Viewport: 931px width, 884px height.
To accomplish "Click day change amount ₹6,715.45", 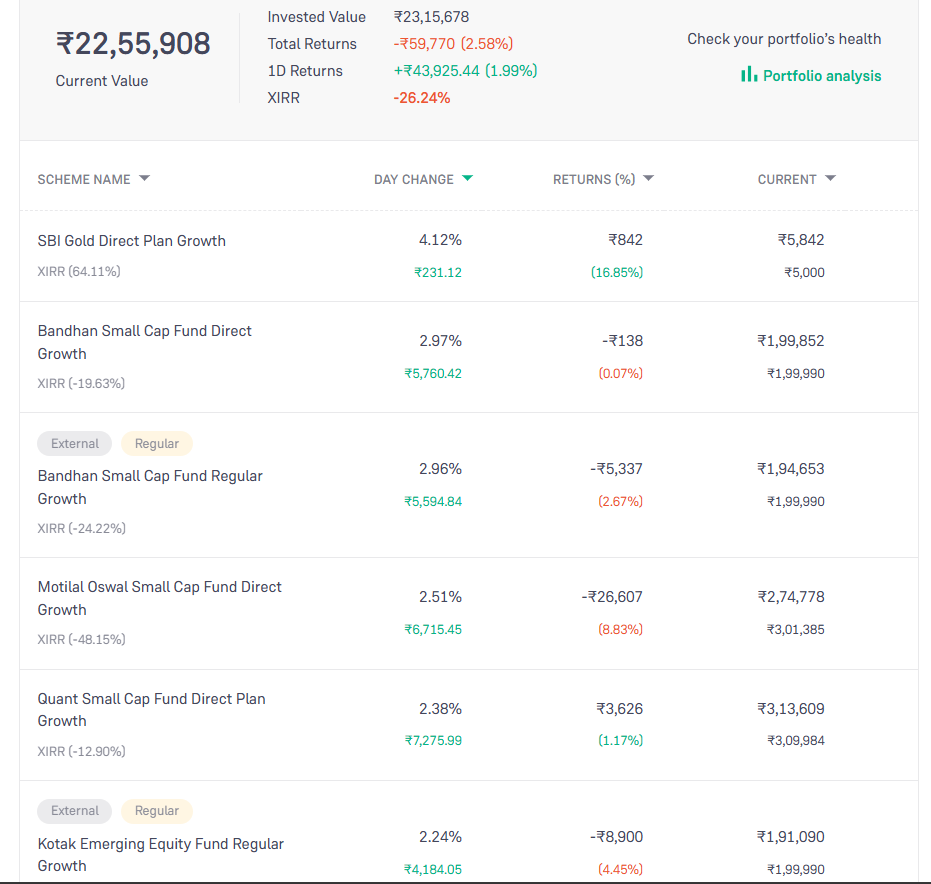I will click(x=433, y=629).
